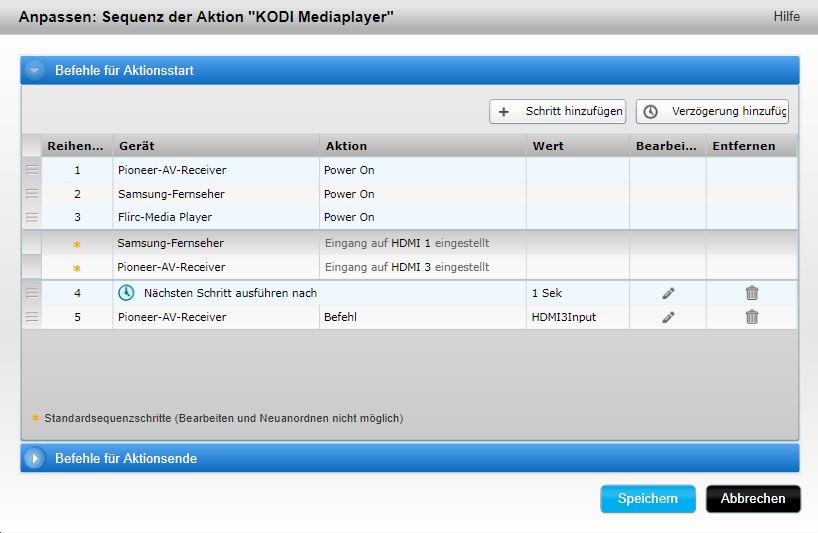Viewport: 818px width, 533px height.
Task: Open the Hilfe link
Action: pos(786,17)
